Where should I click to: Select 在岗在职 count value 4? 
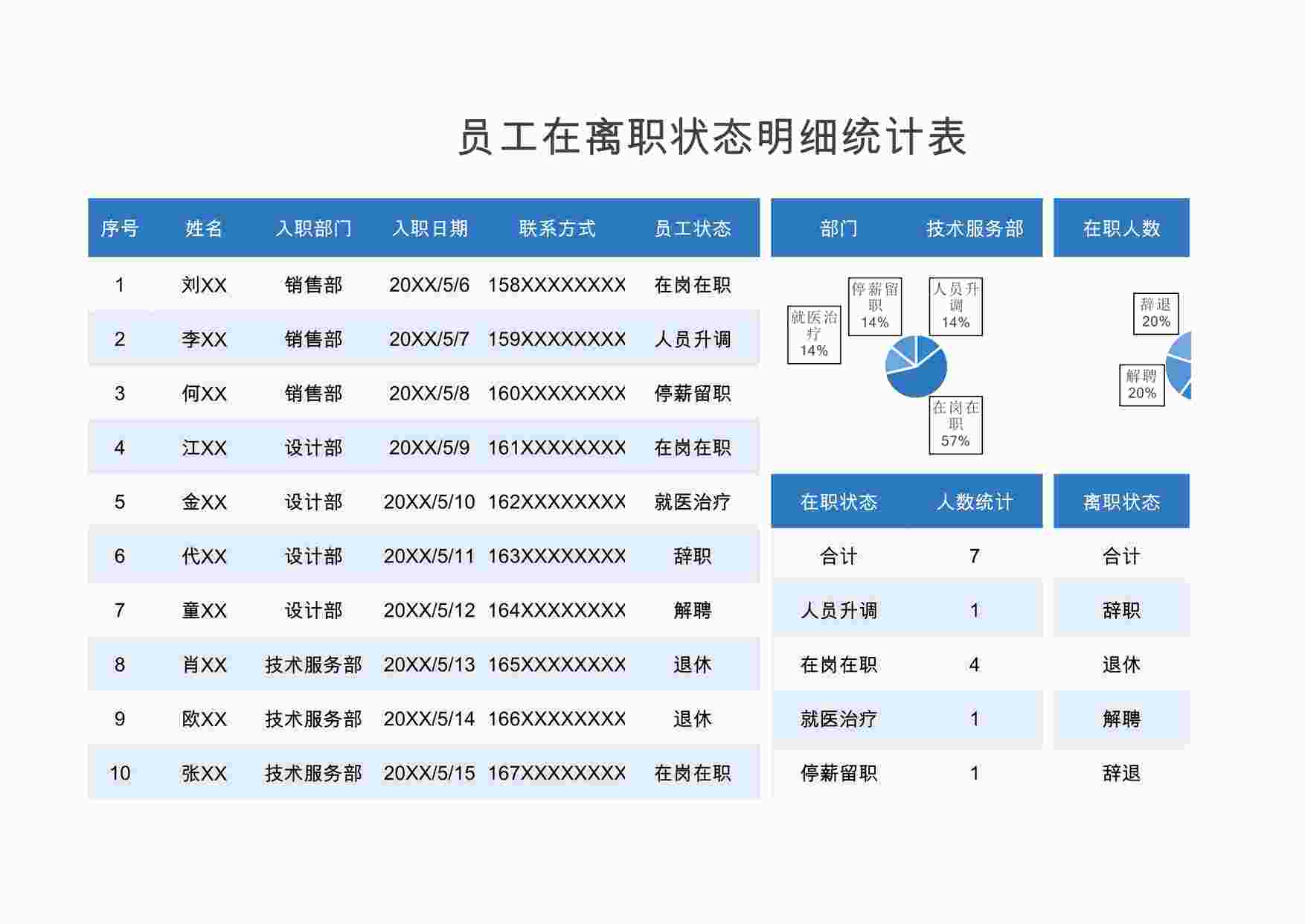point(975,665)
